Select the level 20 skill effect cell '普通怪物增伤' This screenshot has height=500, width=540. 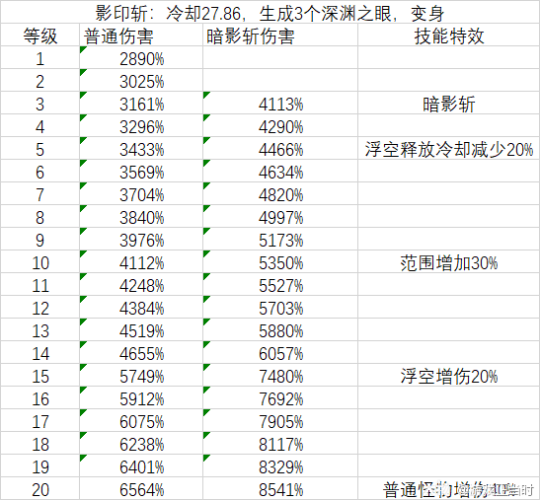coord(449,488)
